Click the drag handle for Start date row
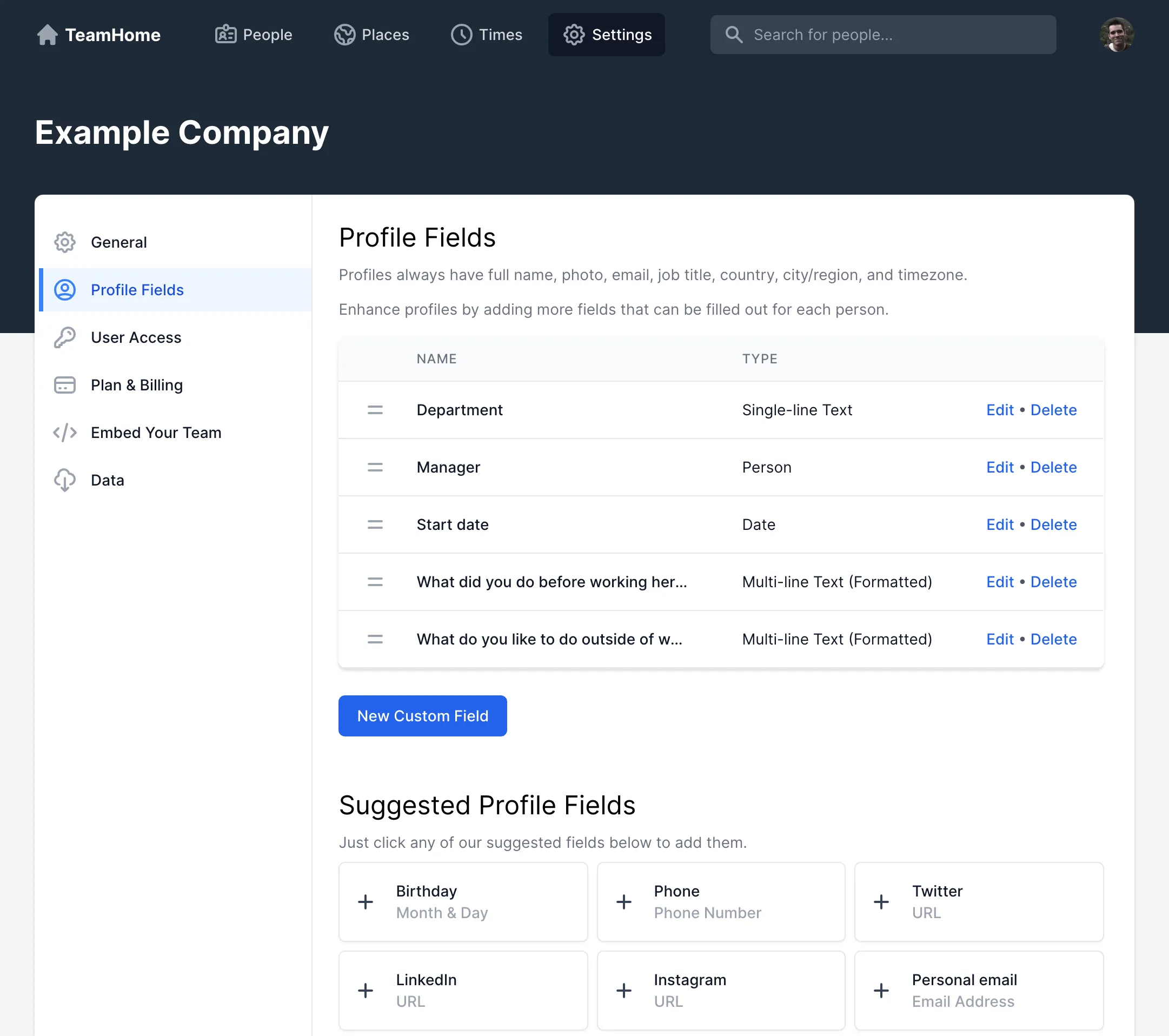 375,524
